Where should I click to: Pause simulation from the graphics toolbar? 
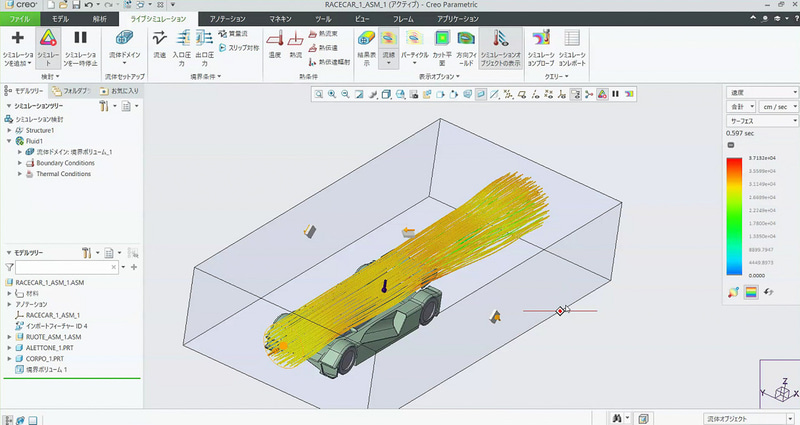click(615, 94)
